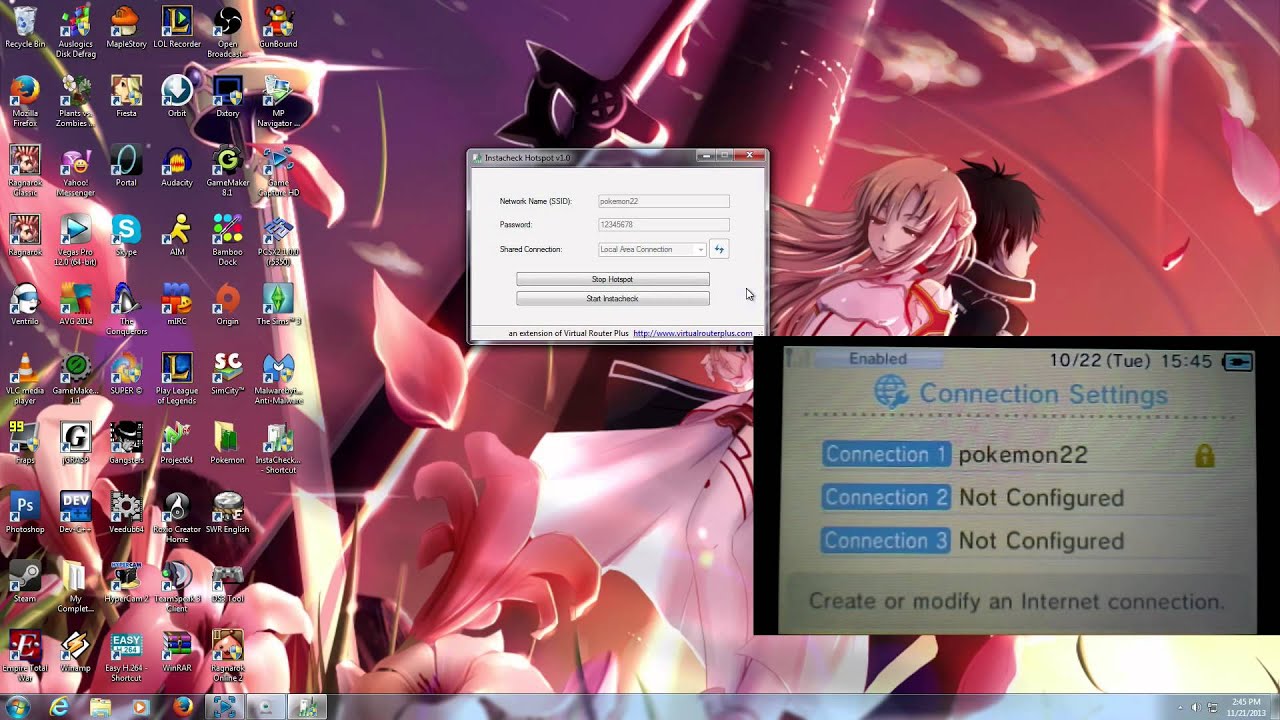
Task: Open the Shared Connection dropdown
Action: click(652, 249)
